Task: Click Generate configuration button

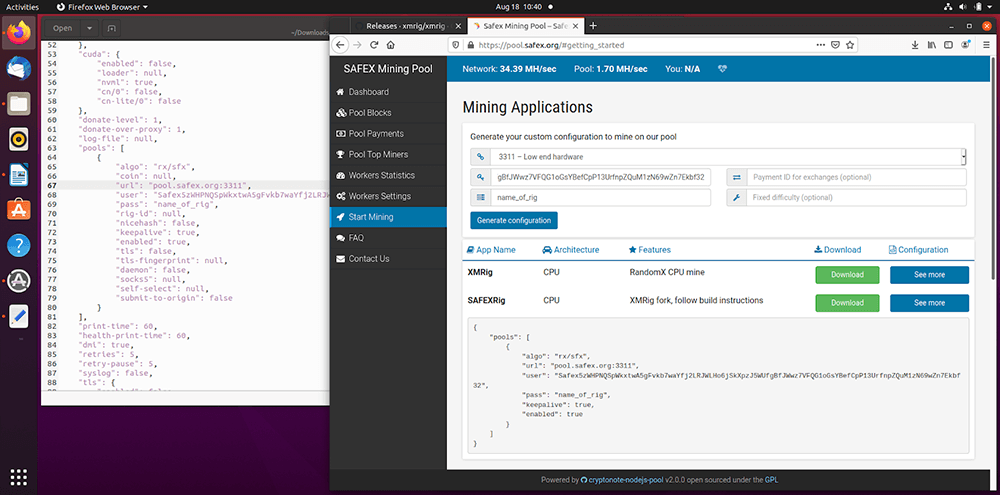Action: (x=514, y=220)
